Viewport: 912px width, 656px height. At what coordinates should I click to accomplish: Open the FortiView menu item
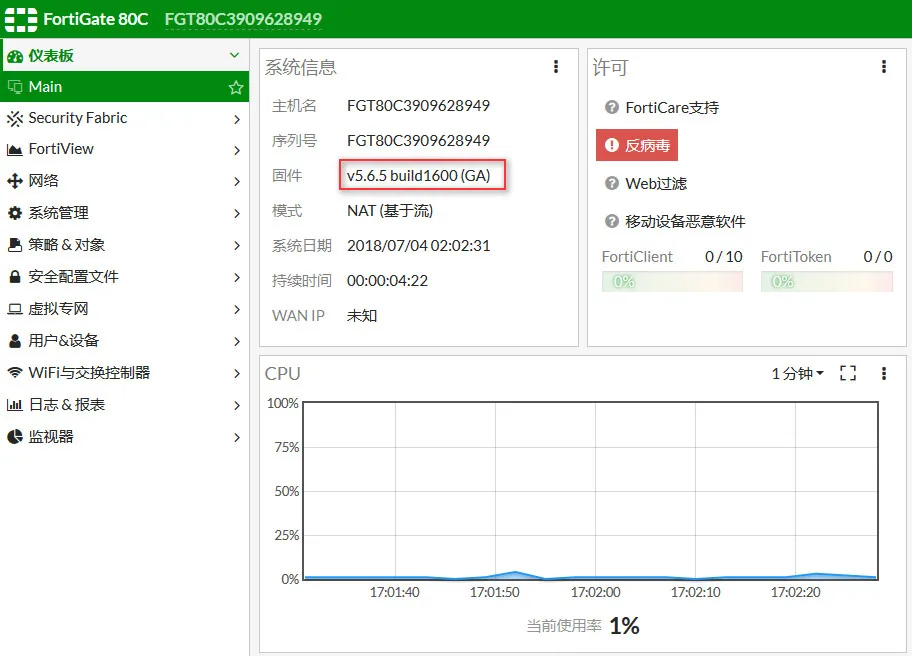124,149
